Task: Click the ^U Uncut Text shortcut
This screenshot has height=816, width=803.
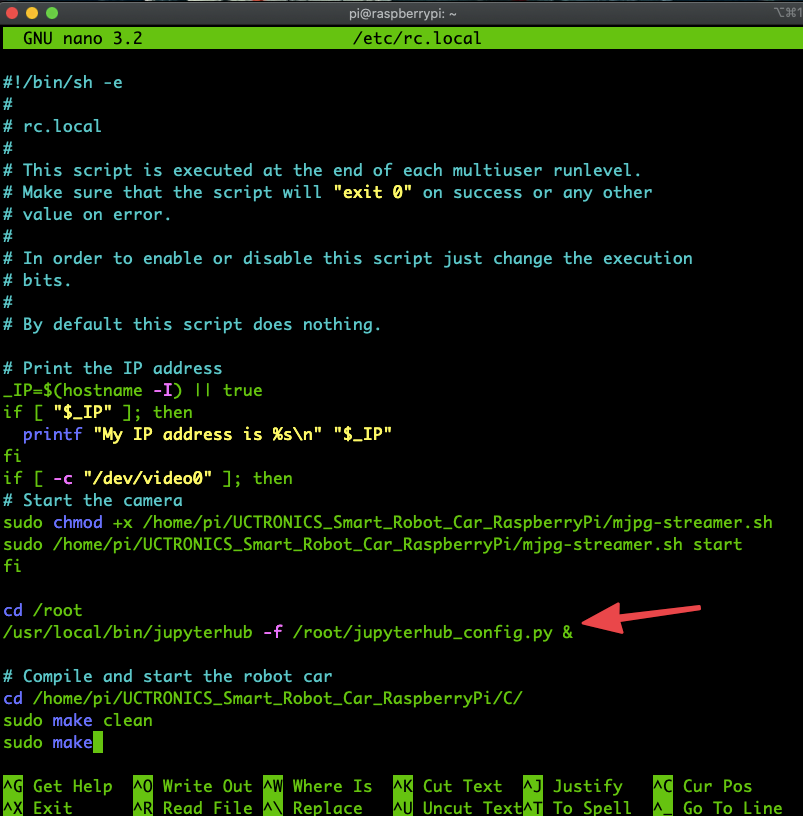Action: [x=458, y=808]
